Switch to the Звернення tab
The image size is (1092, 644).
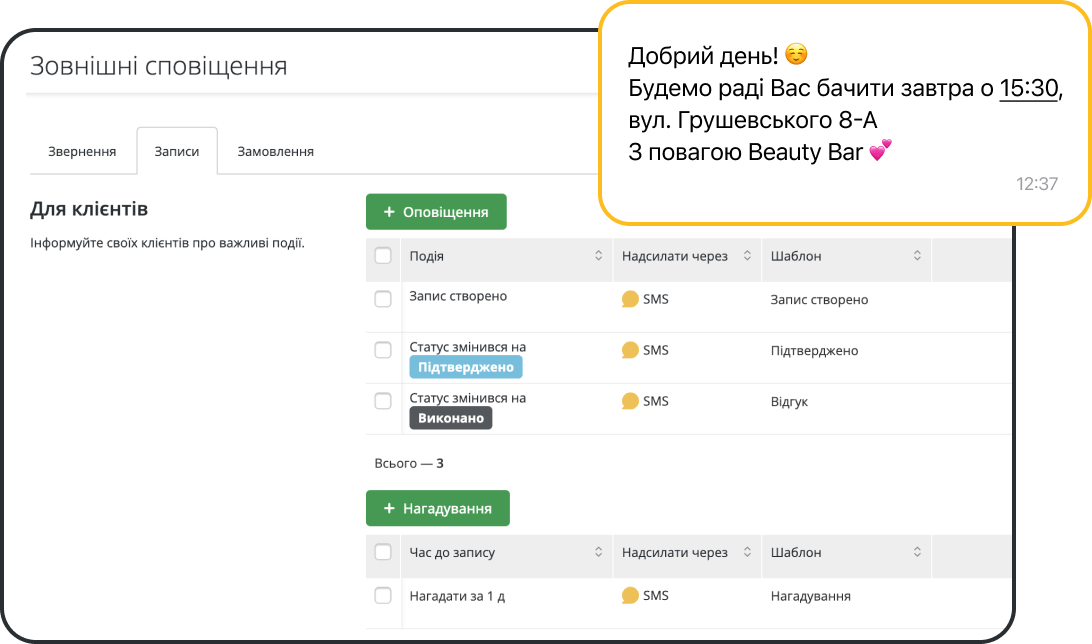[x=83, y=149]
